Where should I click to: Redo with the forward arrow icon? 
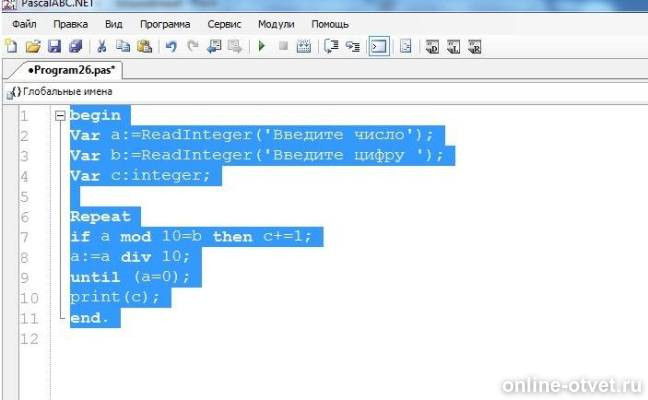pos(193,46)
